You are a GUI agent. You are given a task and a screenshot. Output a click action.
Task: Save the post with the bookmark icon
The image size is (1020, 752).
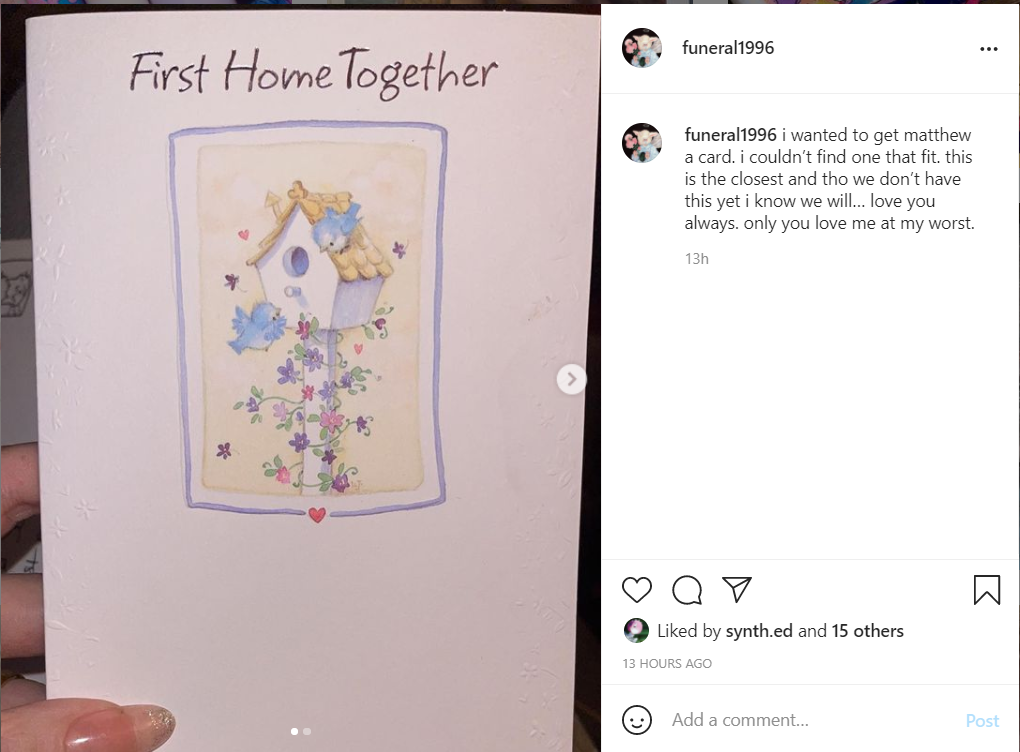(986, 590)
